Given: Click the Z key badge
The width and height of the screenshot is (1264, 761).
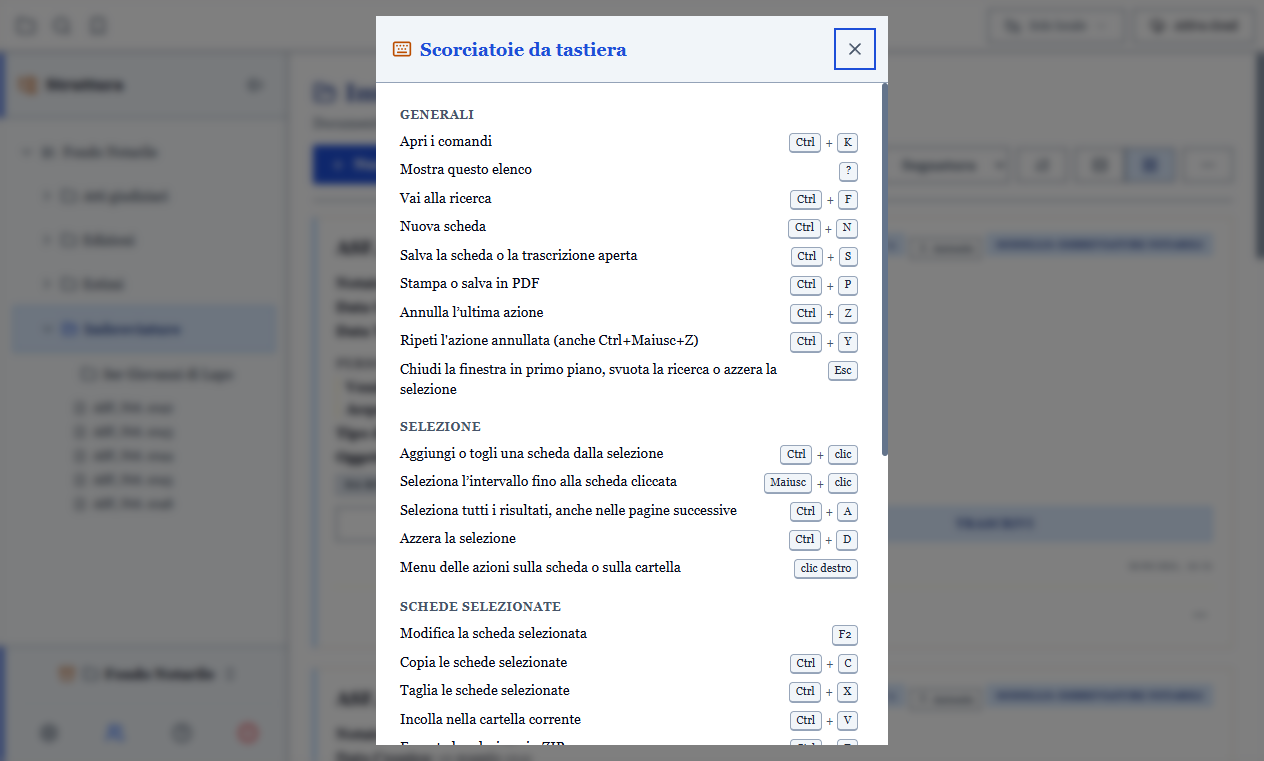Looking at the screenshot, I should tap(848, 314).
